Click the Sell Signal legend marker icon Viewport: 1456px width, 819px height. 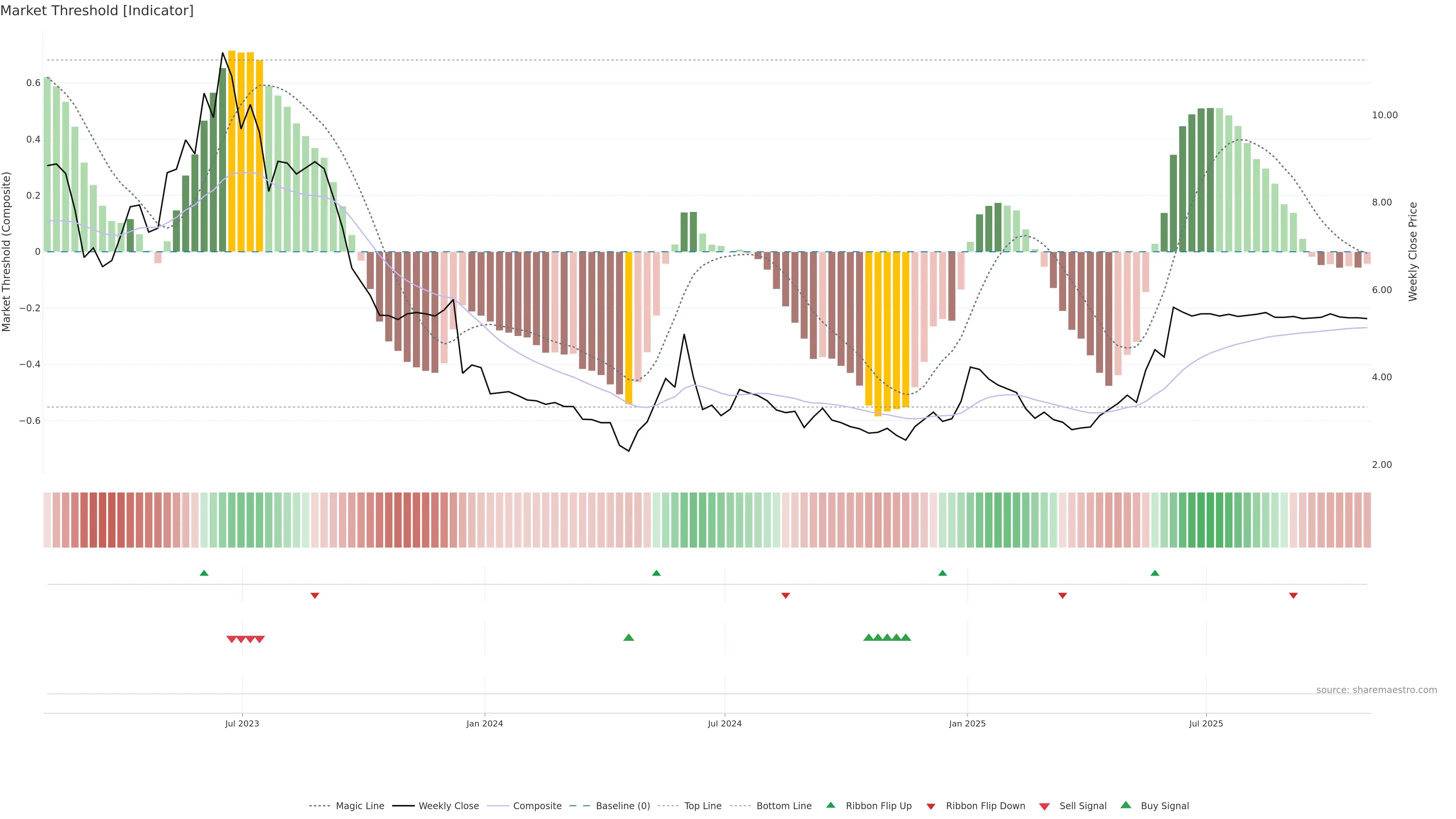point(1044,806)
